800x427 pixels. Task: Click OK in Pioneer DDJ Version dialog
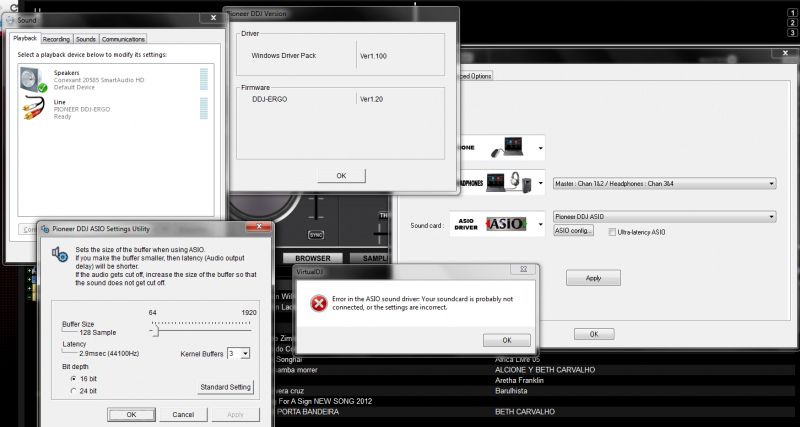coord(341,175)
